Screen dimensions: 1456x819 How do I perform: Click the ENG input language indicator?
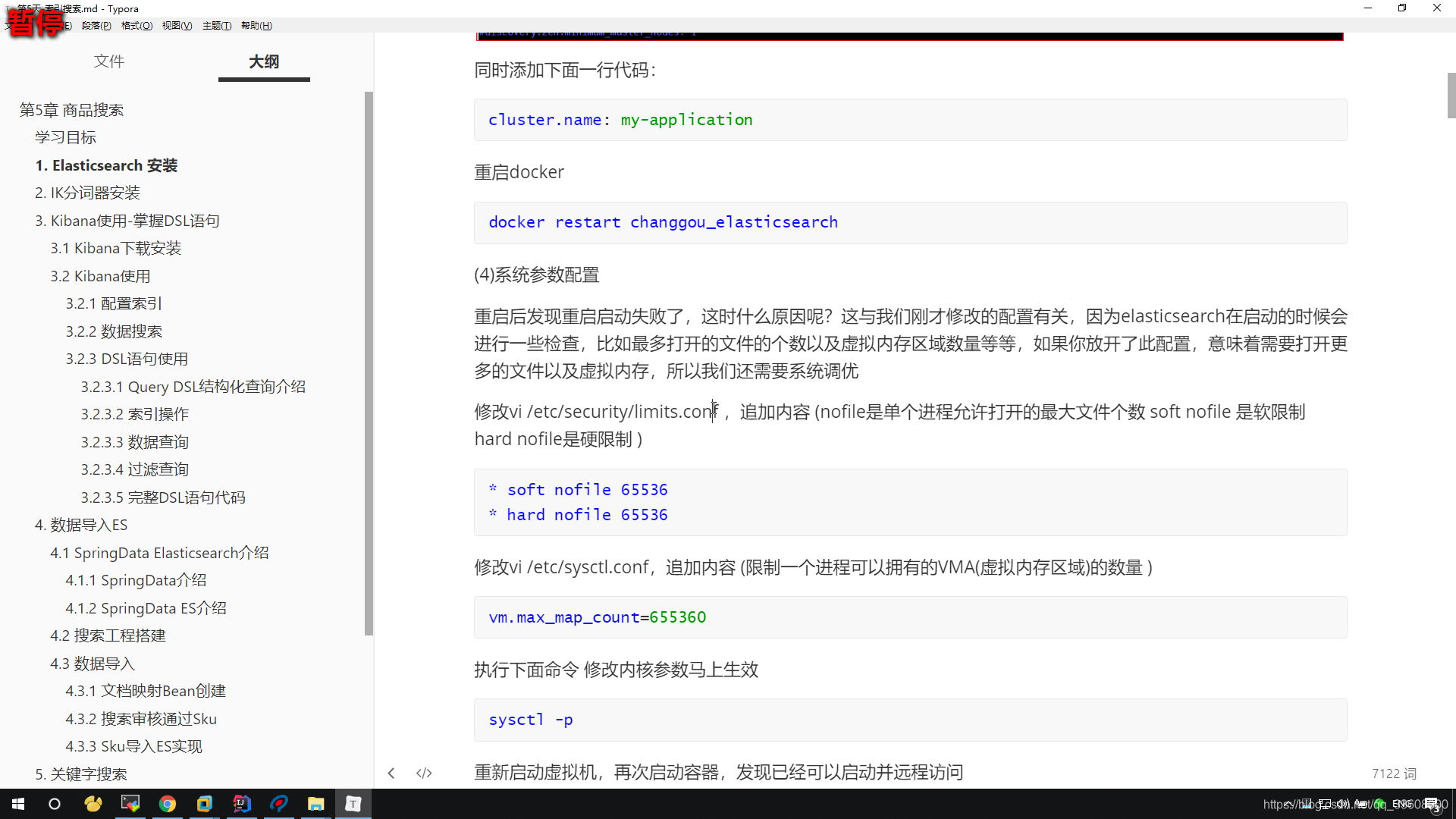coord(1401,804)
